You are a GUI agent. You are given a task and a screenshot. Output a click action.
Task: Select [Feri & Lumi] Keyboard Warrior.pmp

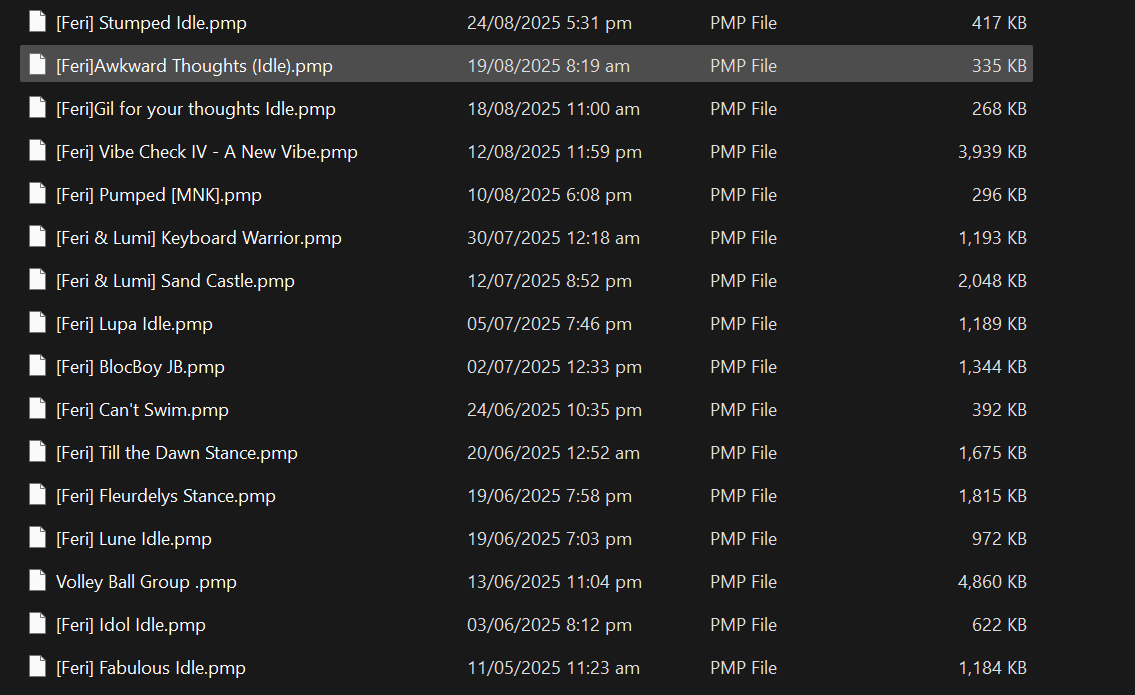tap(199, 238)
